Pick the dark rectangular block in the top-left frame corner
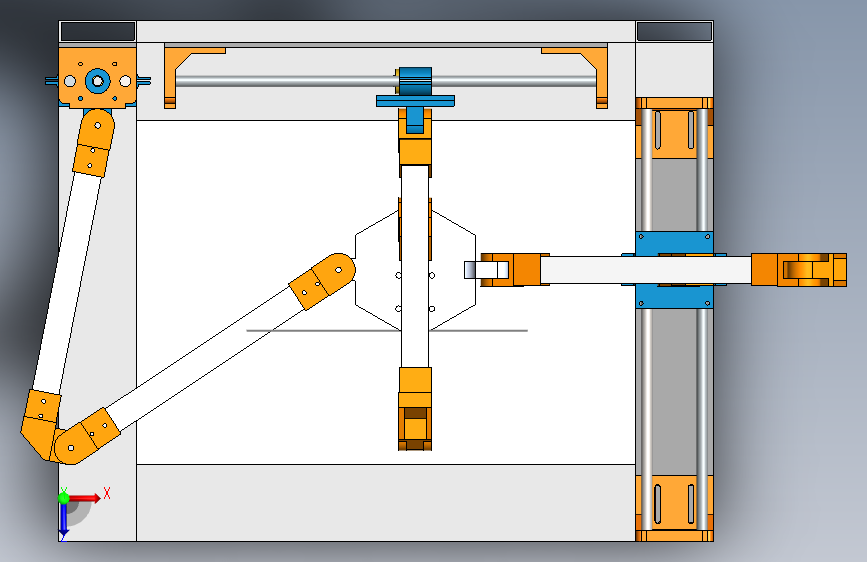This screenshot has height=562, width=867. tap(98, 32)
